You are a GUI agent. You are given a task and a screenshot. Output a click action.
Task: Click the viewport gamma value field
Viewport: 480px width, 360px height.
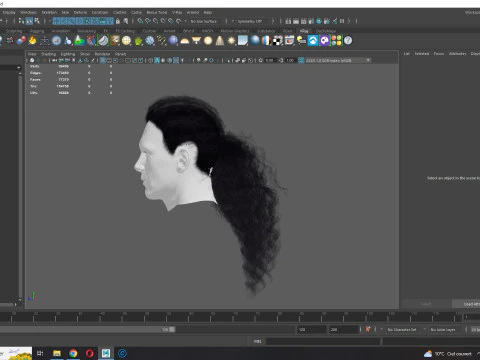coord(290,60)
